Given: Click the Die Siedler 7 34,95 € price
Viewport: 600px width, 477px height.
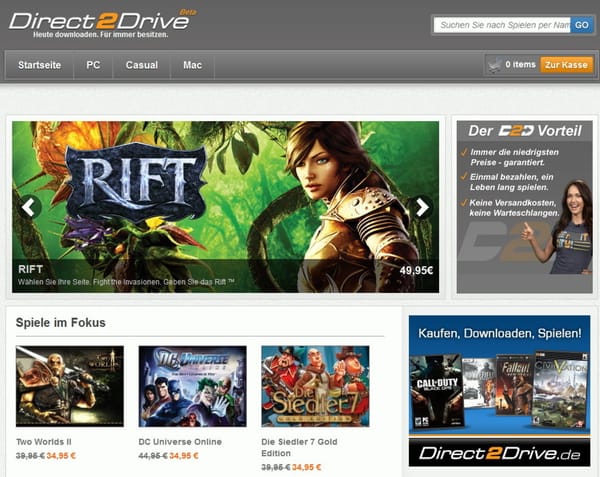Looking at the screenshot, I should [x=307, y=467].
